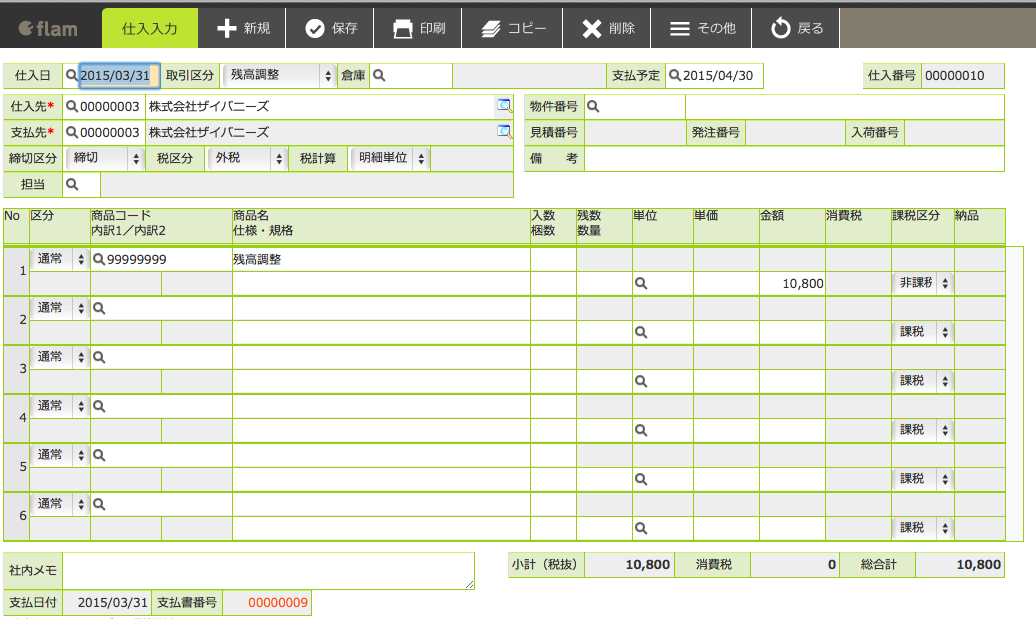Click row 1 product name 残高調整
Viewport: 1036px width, 619px height.
(257, 260)
